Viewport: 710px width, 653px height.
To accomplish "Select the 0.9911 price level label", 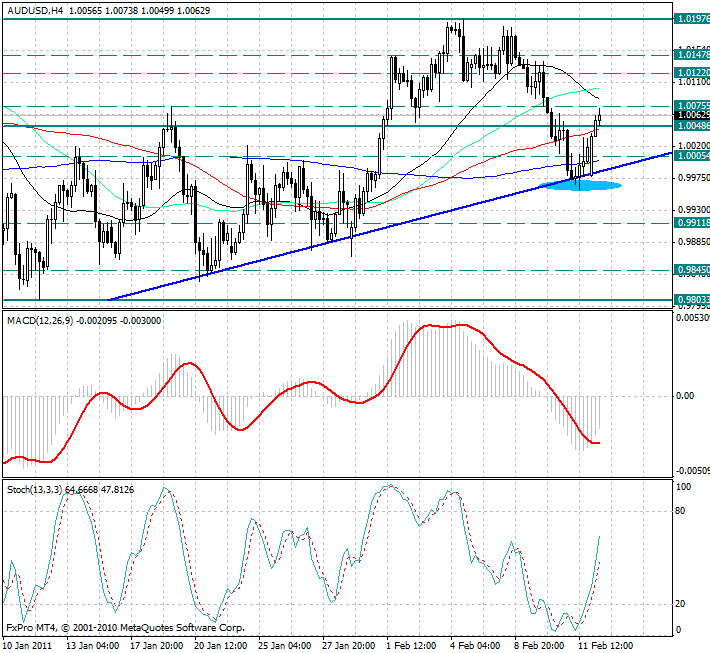I will pyautogui.click(x=692, y=223).
